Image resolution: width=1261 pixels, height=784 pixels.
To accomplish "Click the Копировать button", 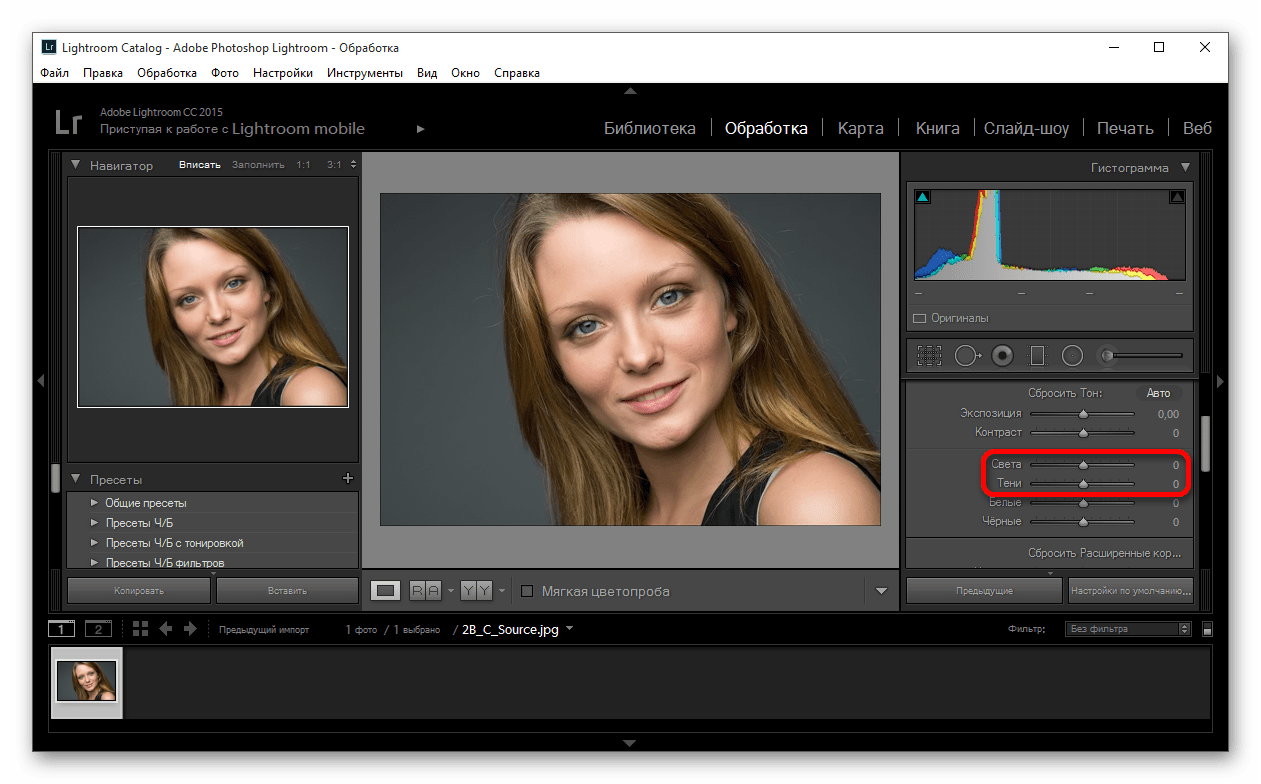I will click(x=138, y=591).
